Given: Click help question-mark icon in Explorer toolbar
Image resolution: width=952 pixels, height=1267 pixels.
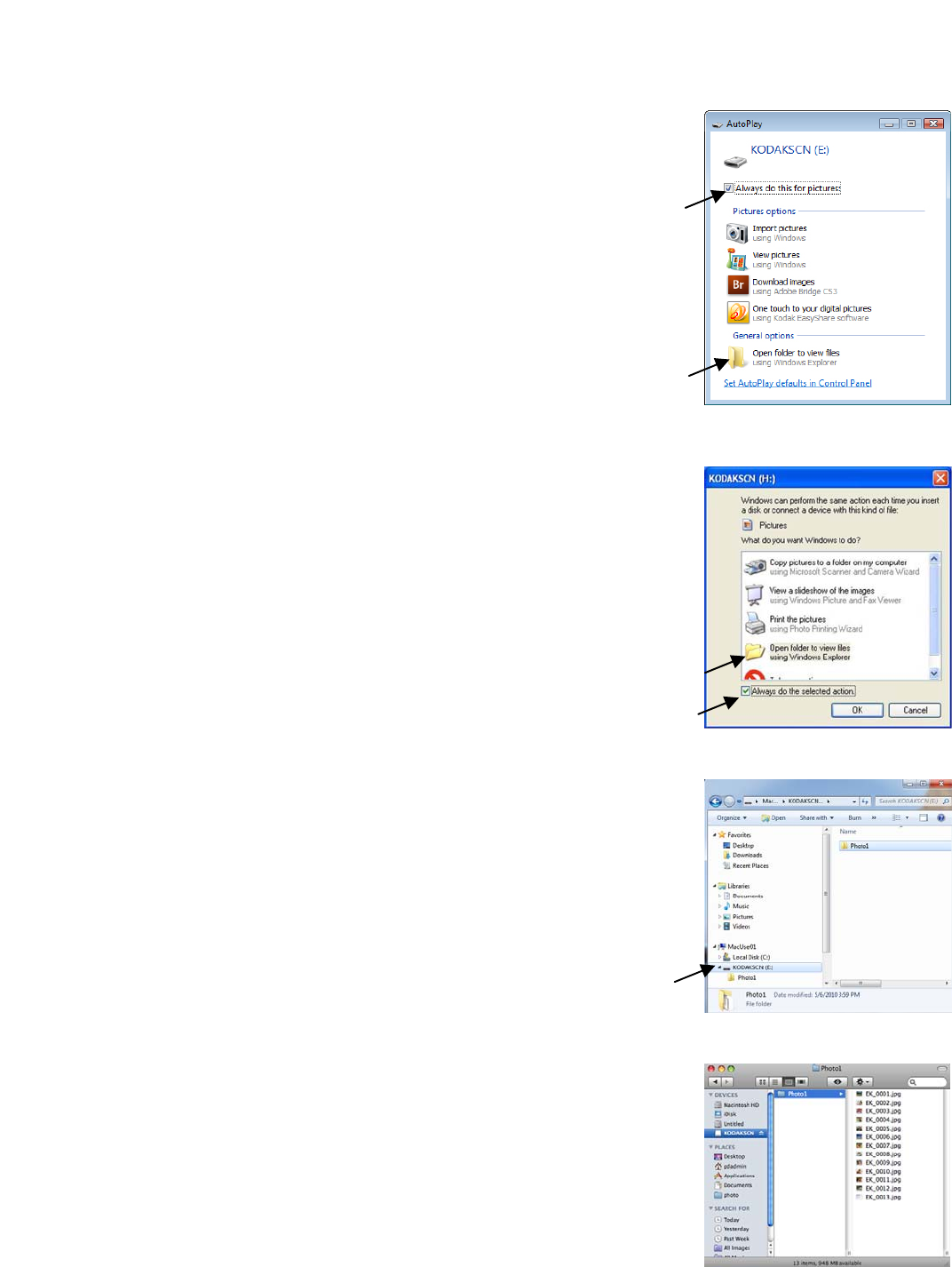Looking at the screenshot, I should [x=940, y=817].
